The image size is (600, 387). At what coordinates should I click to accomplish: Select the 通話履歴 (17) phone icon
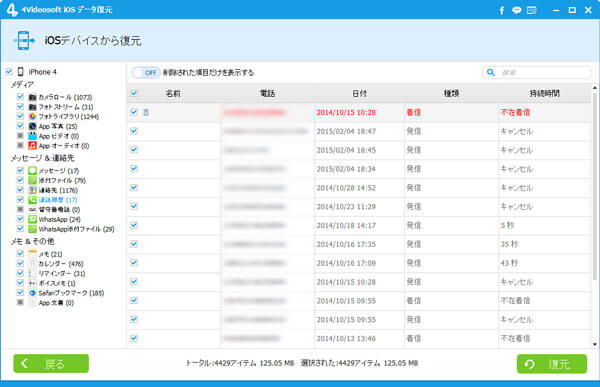(x=33, y=200)
